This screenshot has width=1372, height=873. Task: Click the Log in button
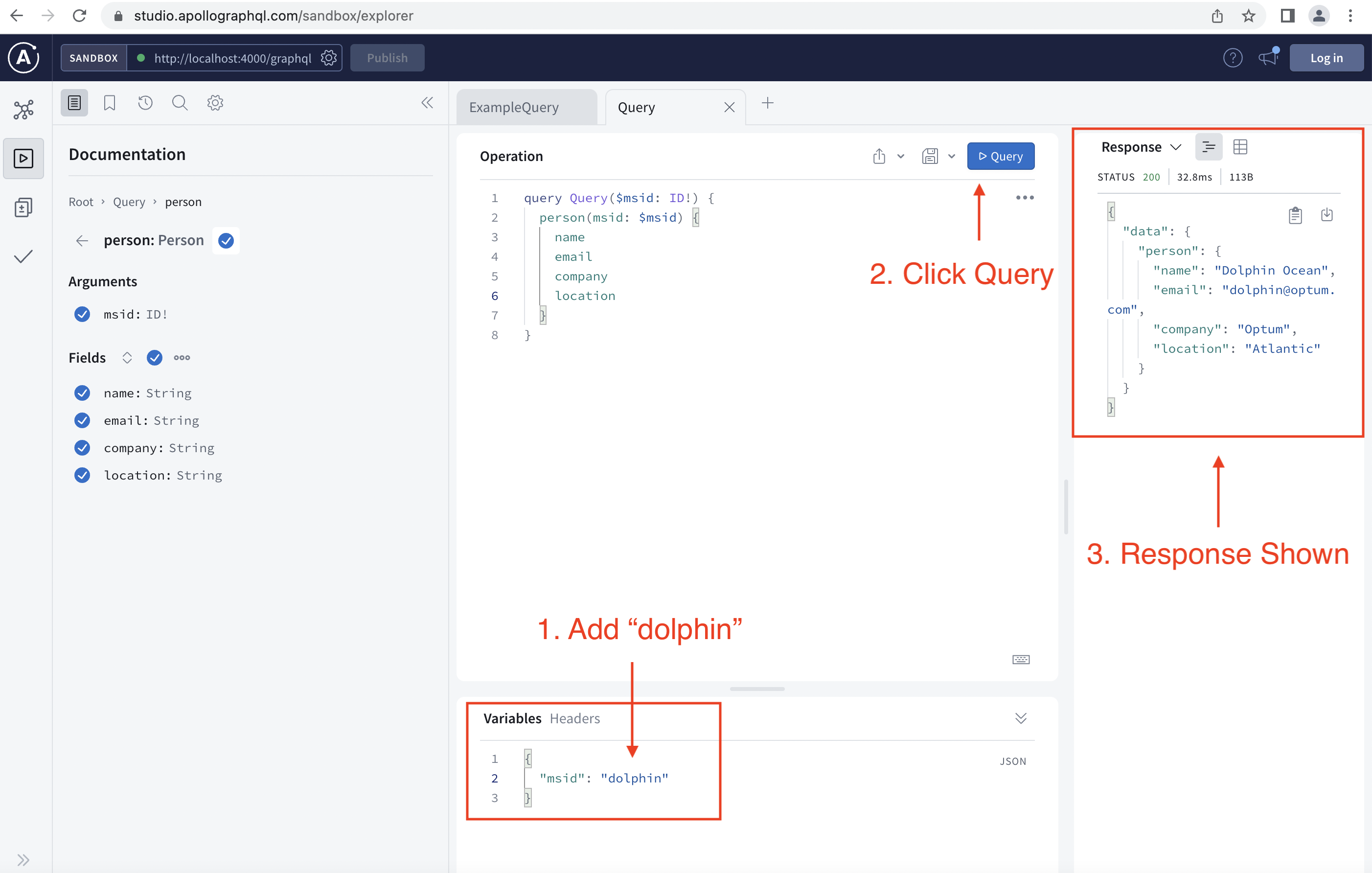point(1326,58)
